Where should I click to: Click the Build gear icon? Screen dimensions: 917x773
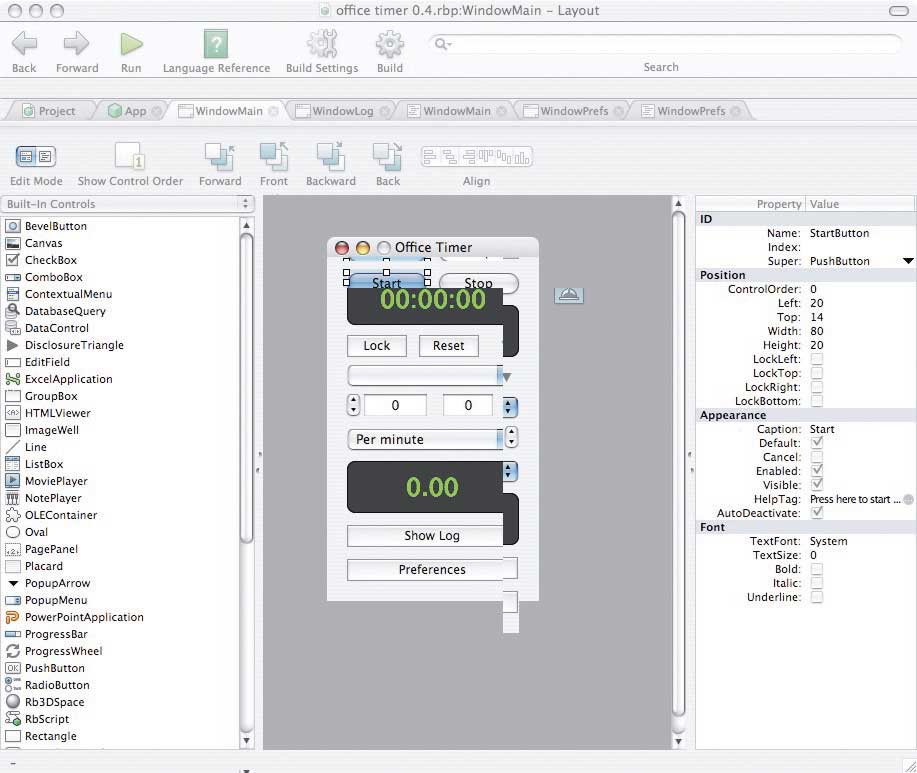pos(389,44)
